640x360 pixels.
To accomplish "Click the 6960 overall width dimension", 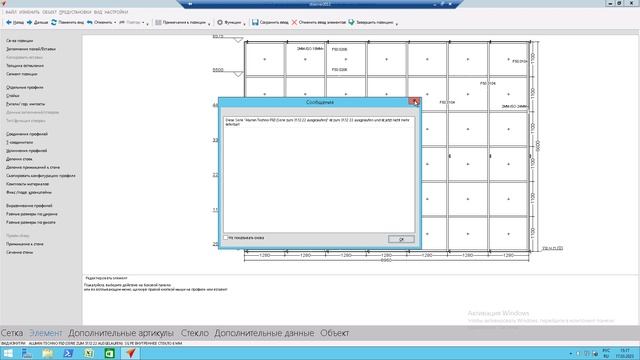I will pos(386,260).
